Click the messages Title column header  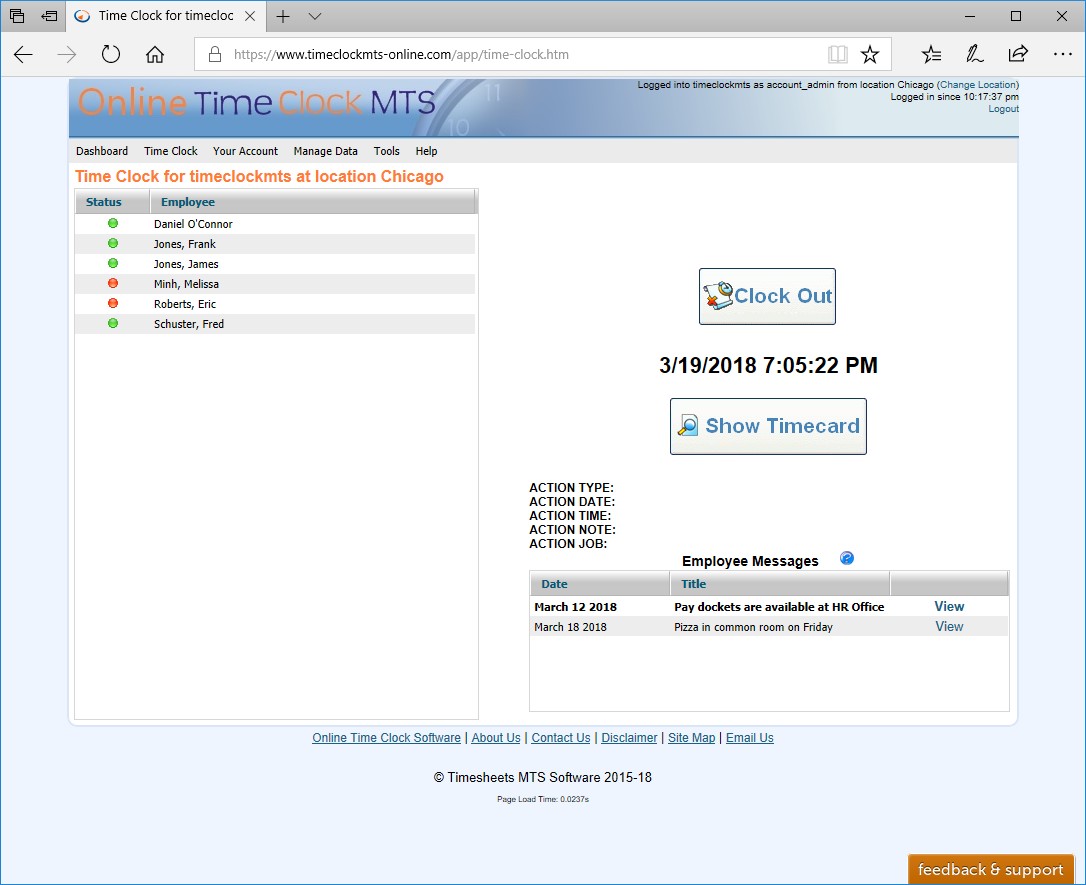pos(780,584)
